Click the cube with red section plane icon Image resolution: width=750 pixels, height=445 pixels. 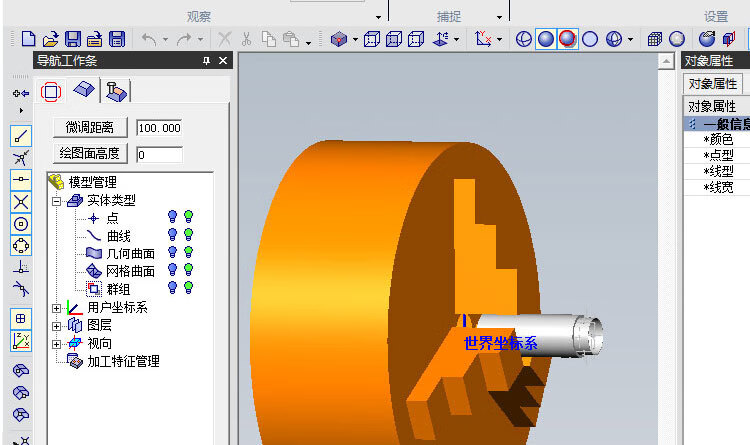pos(729,39)
